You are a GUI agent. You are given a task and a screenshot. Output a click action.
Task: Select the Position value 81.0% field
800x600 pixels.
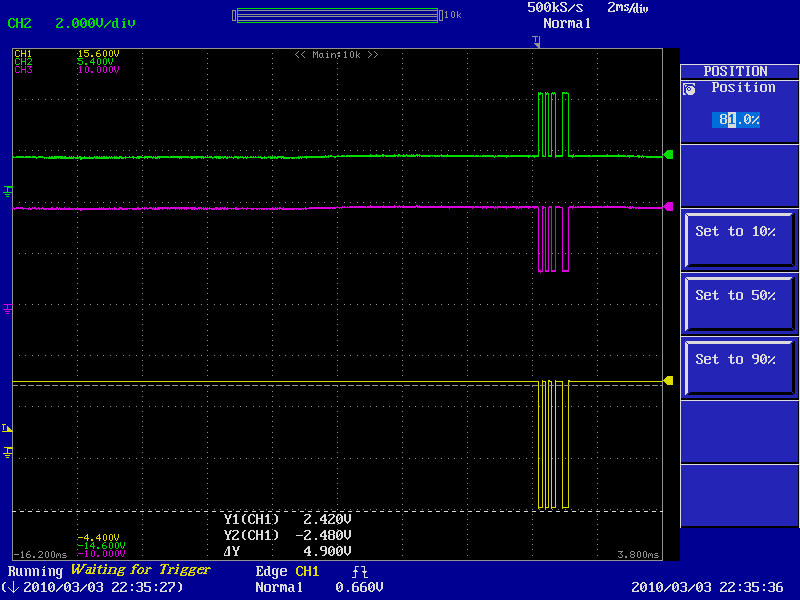tap(736, 120)
